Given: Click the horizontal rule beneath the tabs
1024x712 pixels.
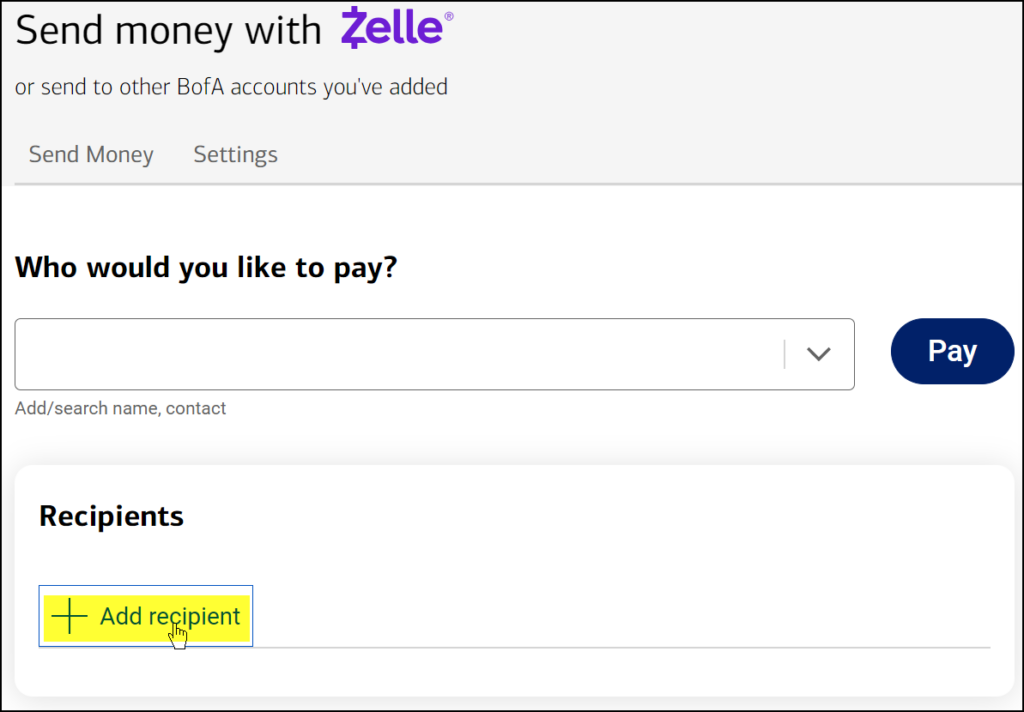Looking at the screenshot, I should click(x=513, y=185).
